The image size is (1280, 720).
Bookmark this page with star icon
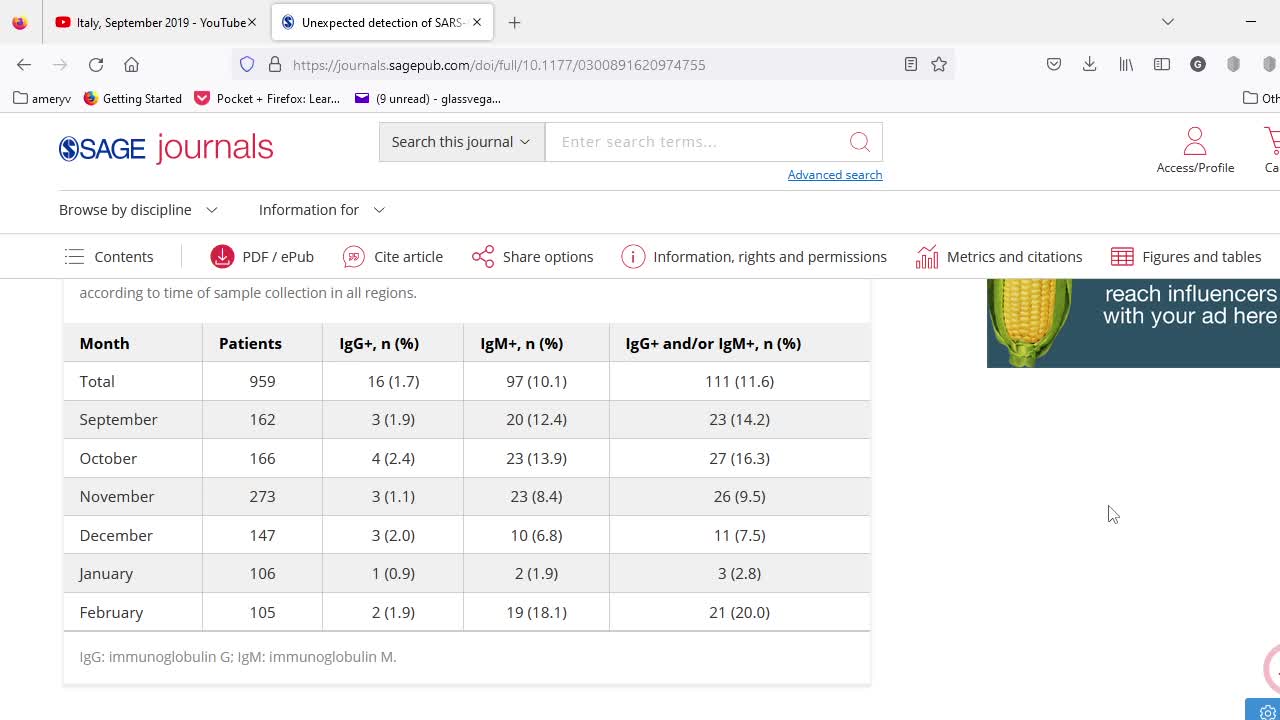[939, 64]
